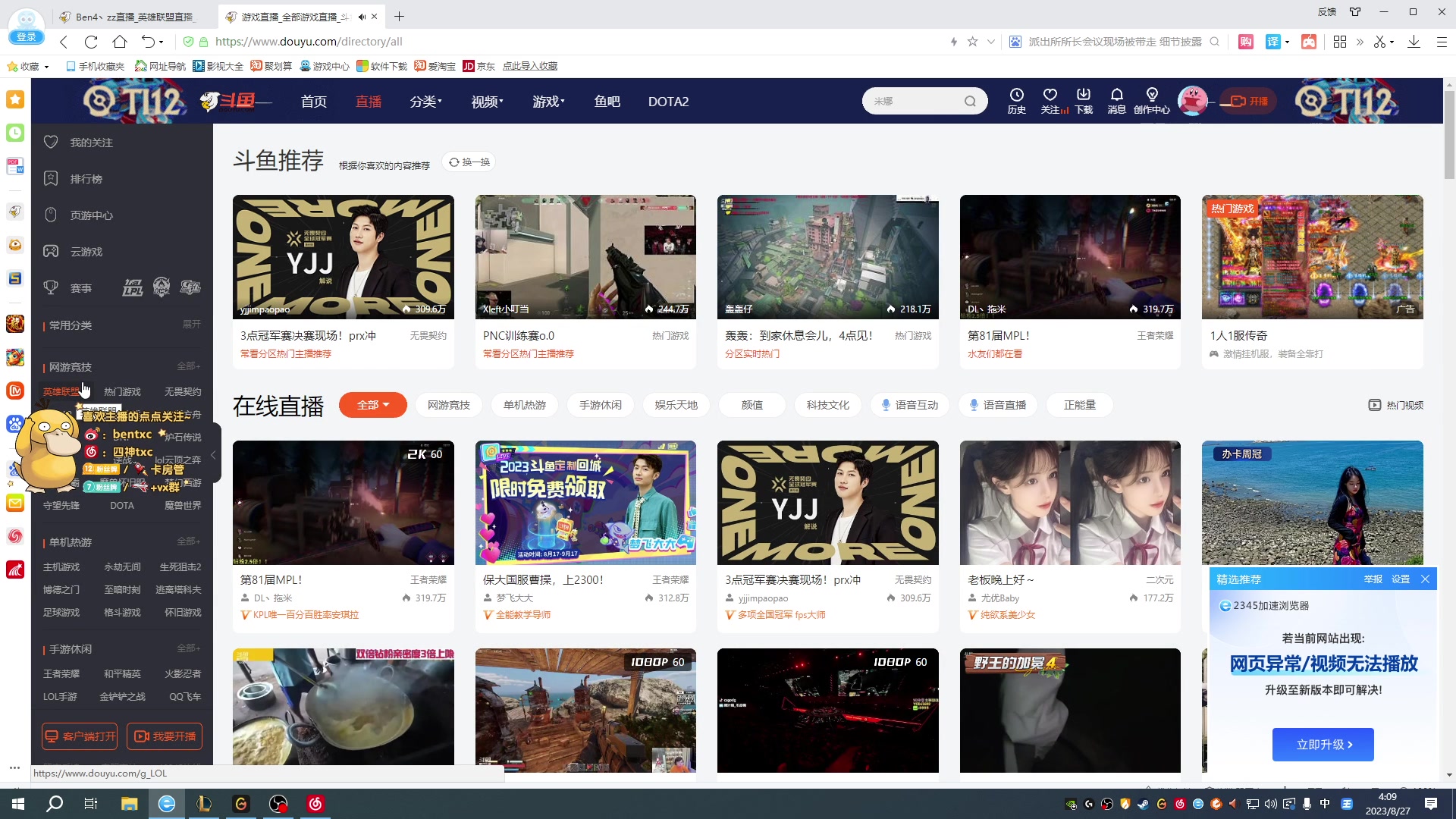Select the 正能量 category tab
This screenshot has width=1456, height=819.
[x=1080, y=405]
